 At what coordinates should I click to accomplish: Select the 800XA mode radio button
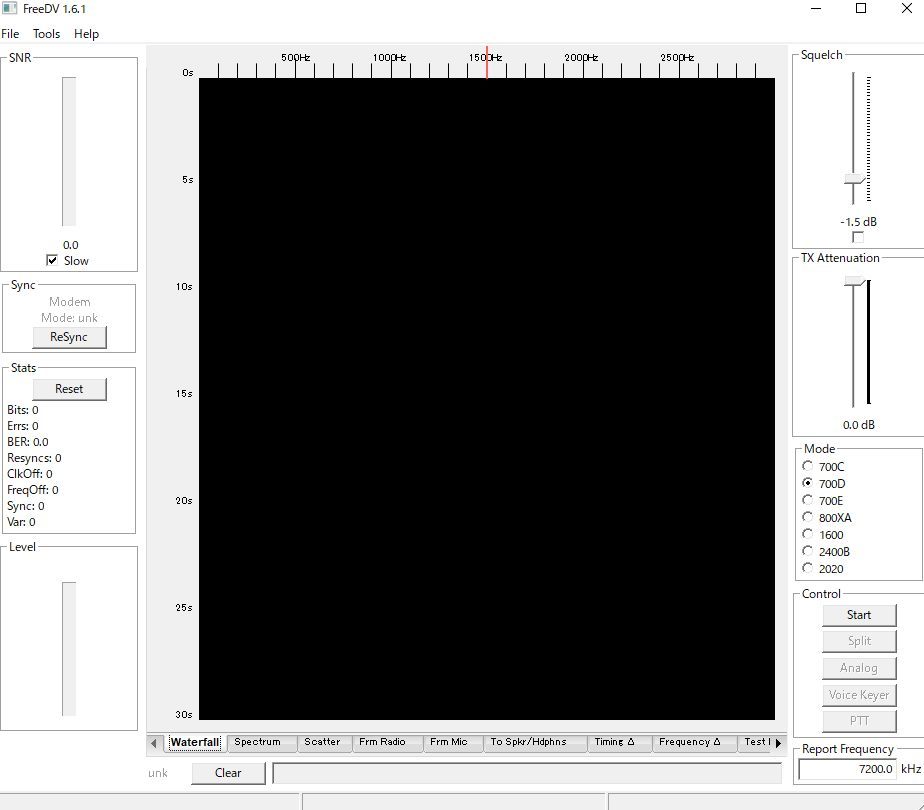(x=808, y=517)
